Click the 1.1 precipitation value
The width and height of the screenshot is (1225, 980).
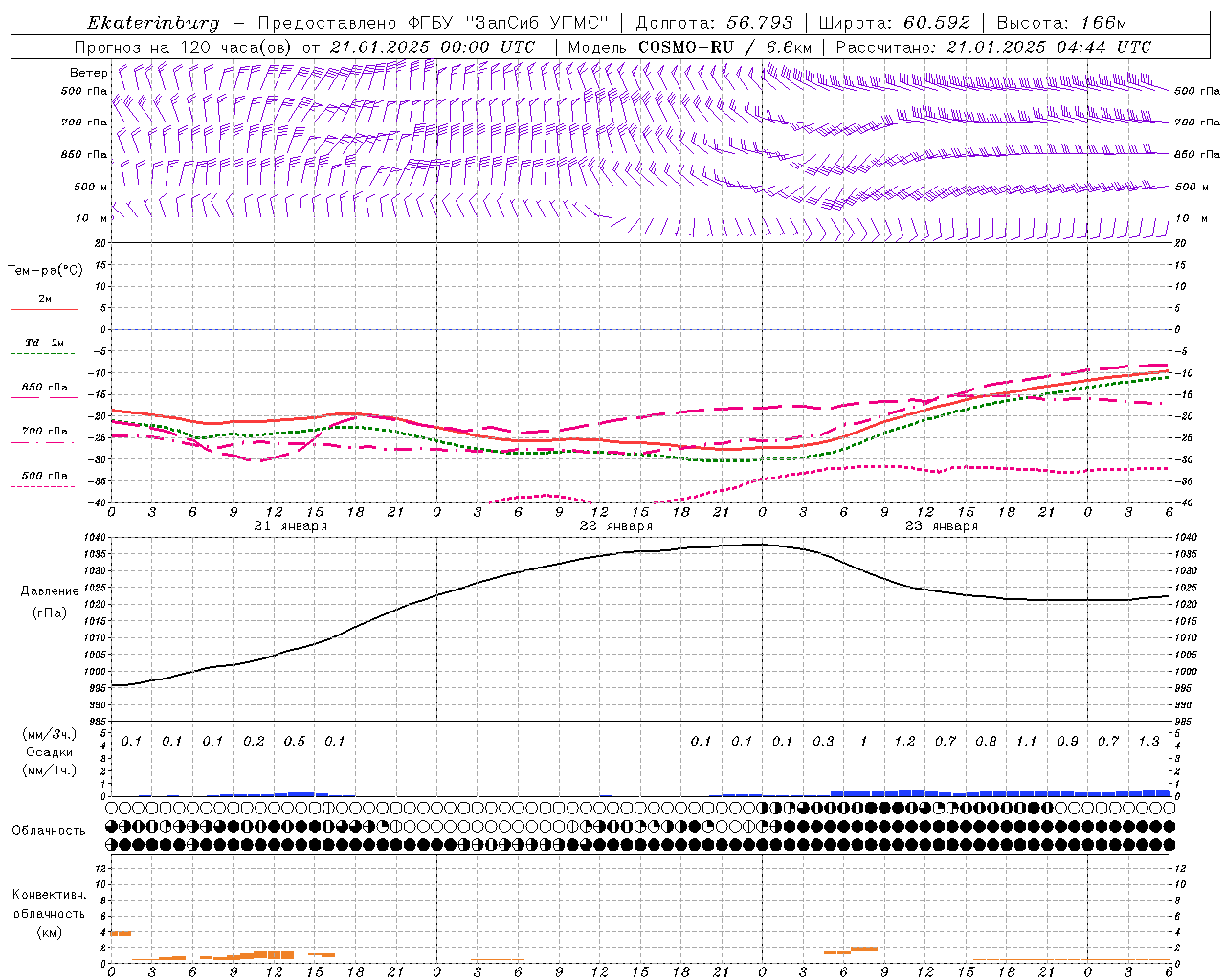point(1026,741)
